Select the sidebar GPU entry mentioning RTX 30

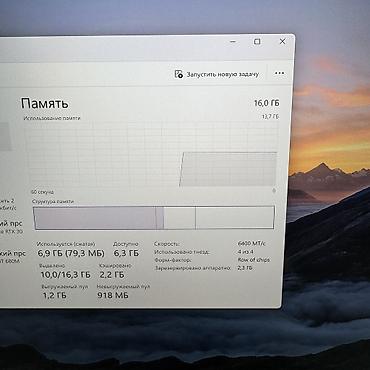click(x=12, y=227)
